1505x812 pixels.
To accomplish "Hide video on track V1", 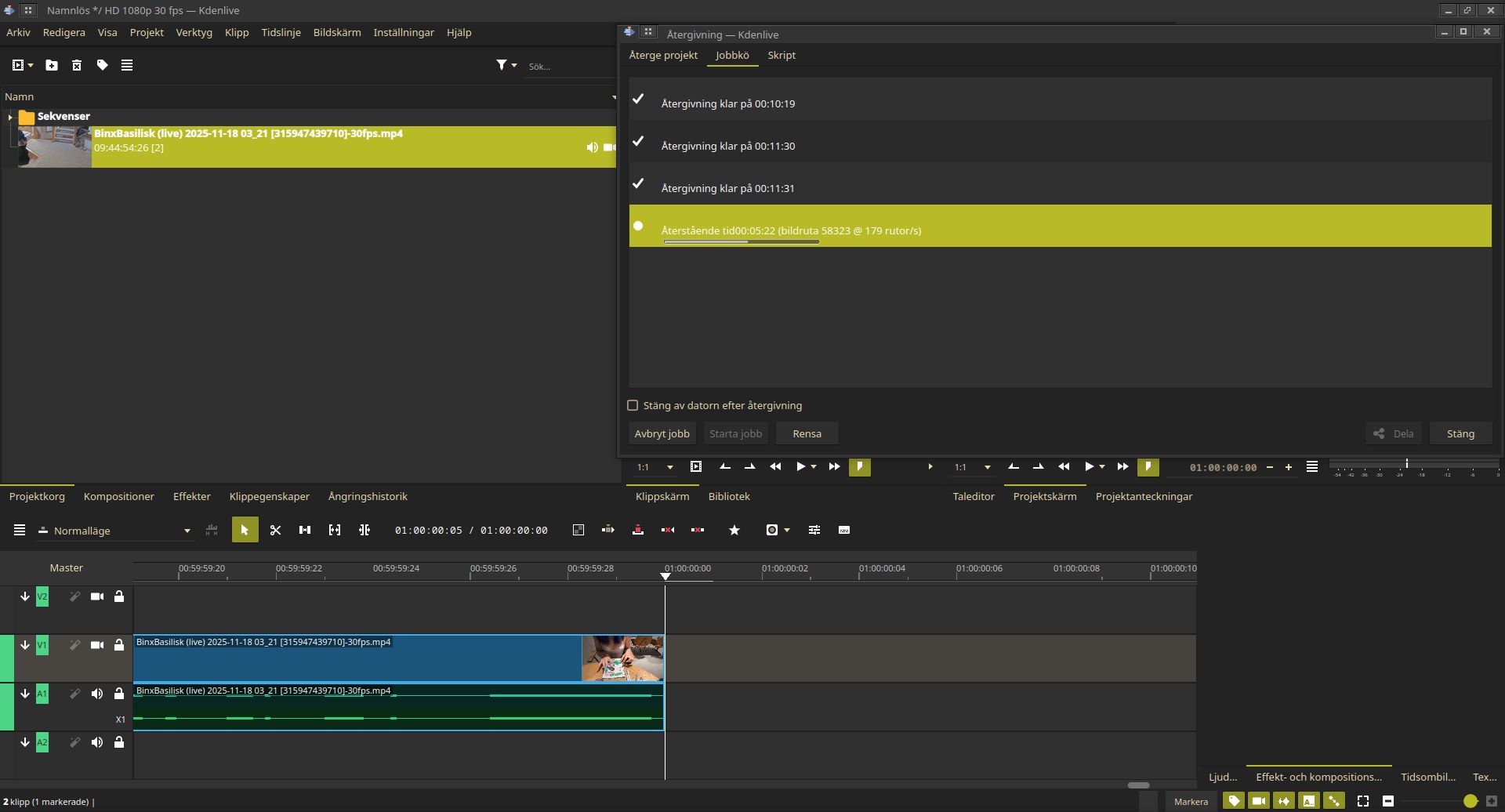I will pyautogui.click(x=97, y=645).
